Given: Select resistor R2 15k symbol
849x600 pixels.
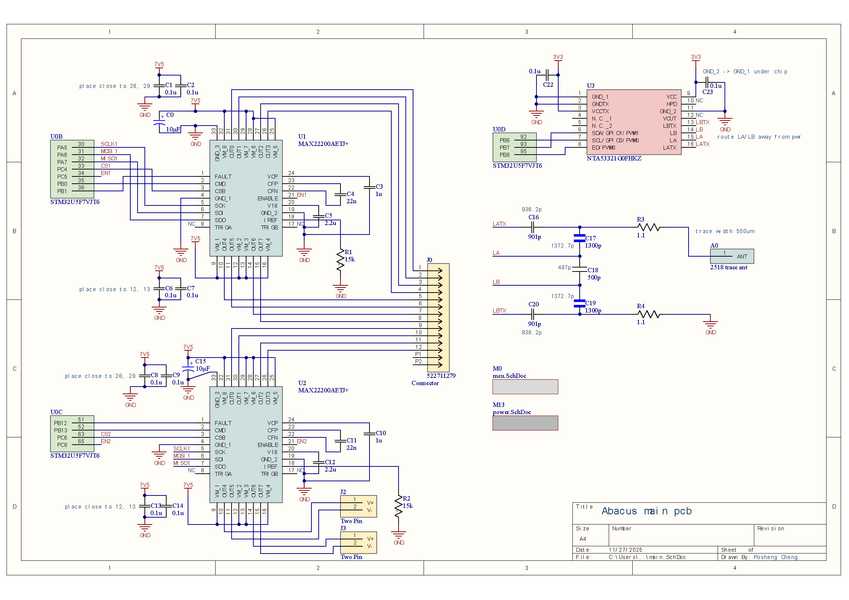Looking at the screenshot, I should 398,506.
